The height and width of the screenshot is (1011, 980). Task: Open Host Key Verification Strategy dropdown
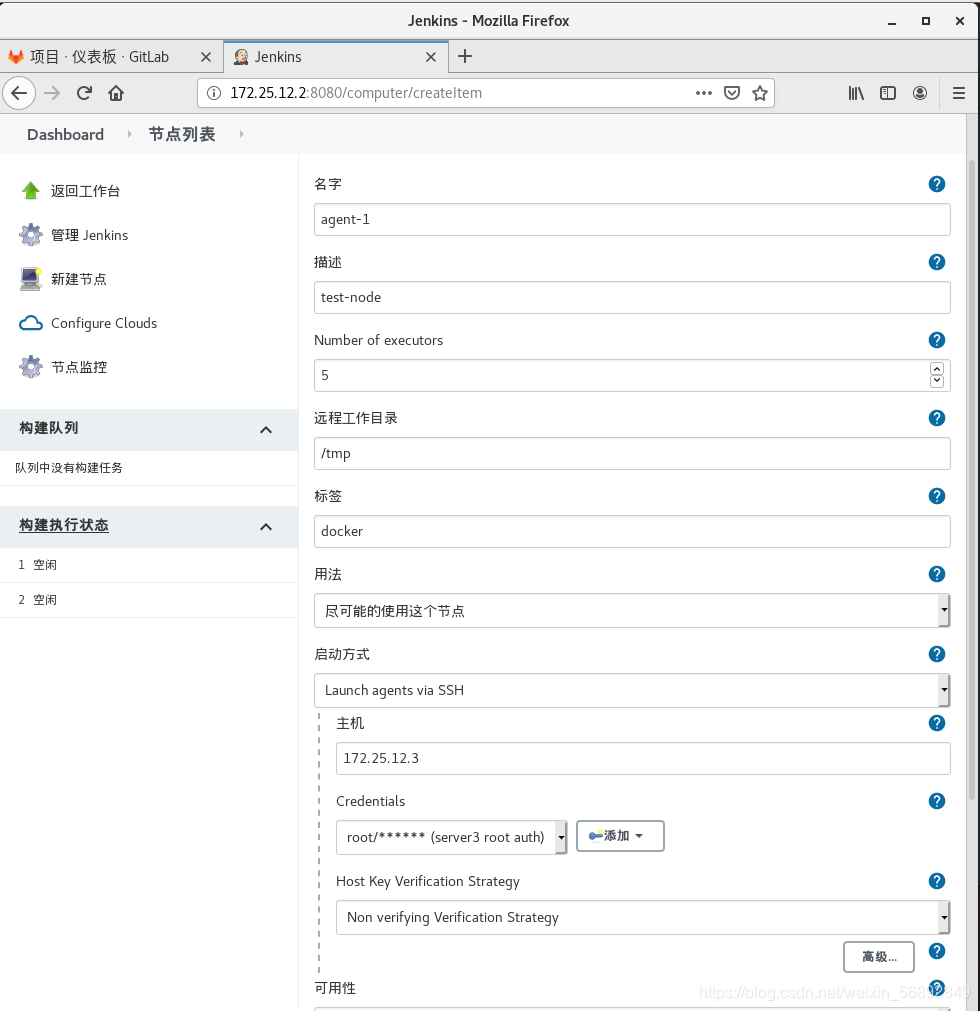pos(643,918)
